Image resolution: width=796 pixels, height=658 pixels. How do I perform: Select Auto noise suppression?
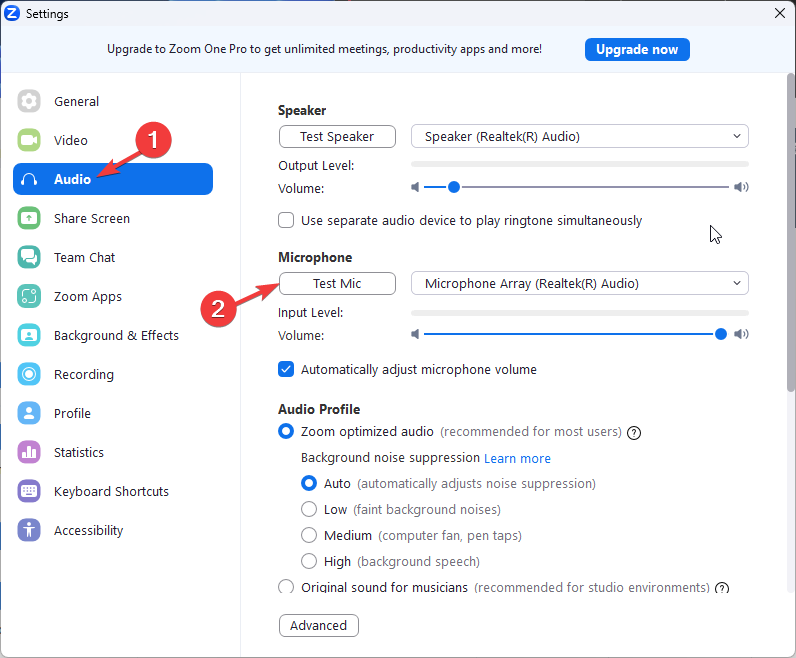pos(309,483)
